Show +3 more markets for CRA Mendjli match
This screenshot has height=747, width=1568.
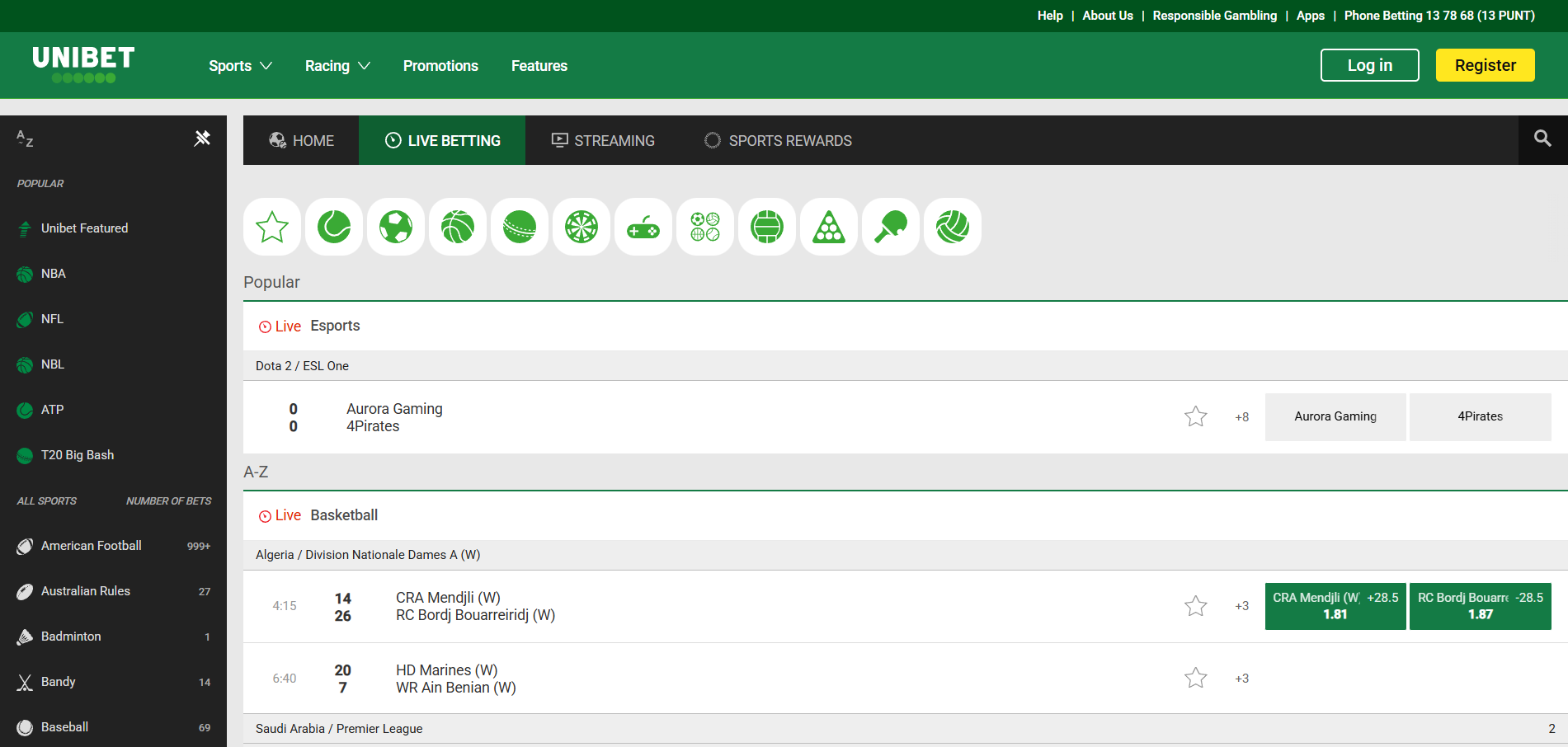(x=1242, y=606)
